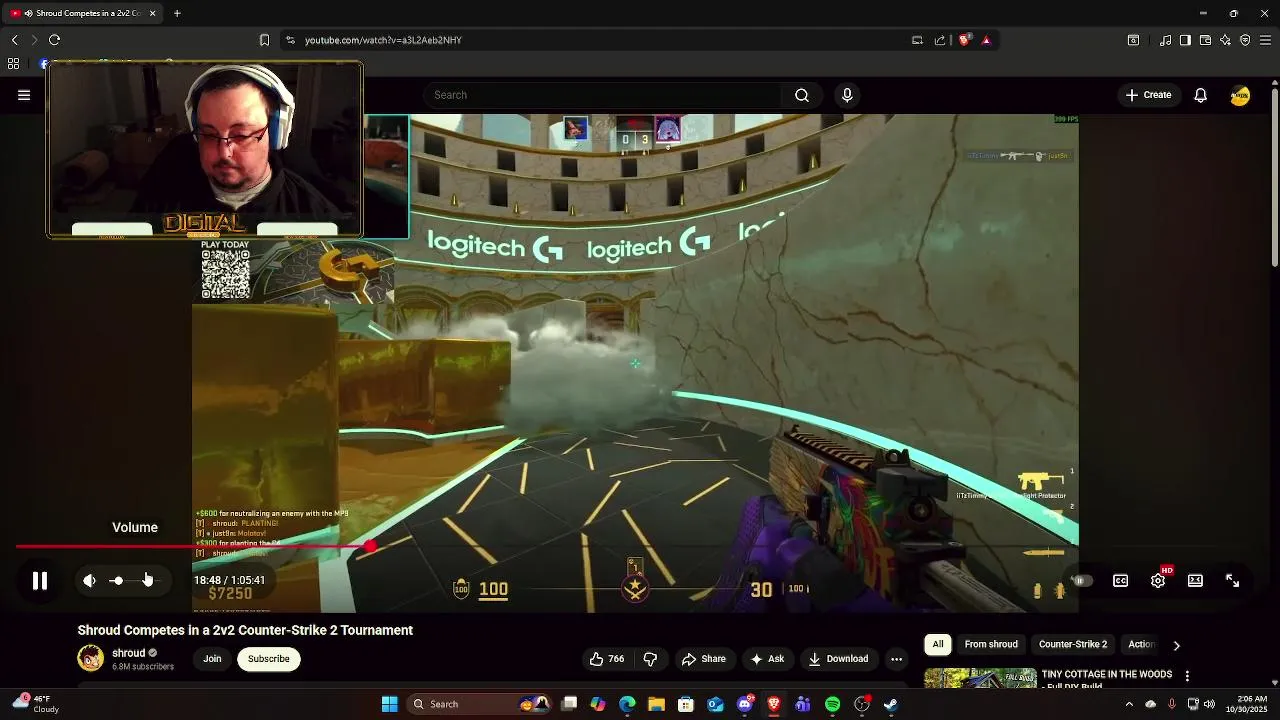Open the Brave main menu
The height and width of the screenshot is (720, 1280).
coord(1266,40)
